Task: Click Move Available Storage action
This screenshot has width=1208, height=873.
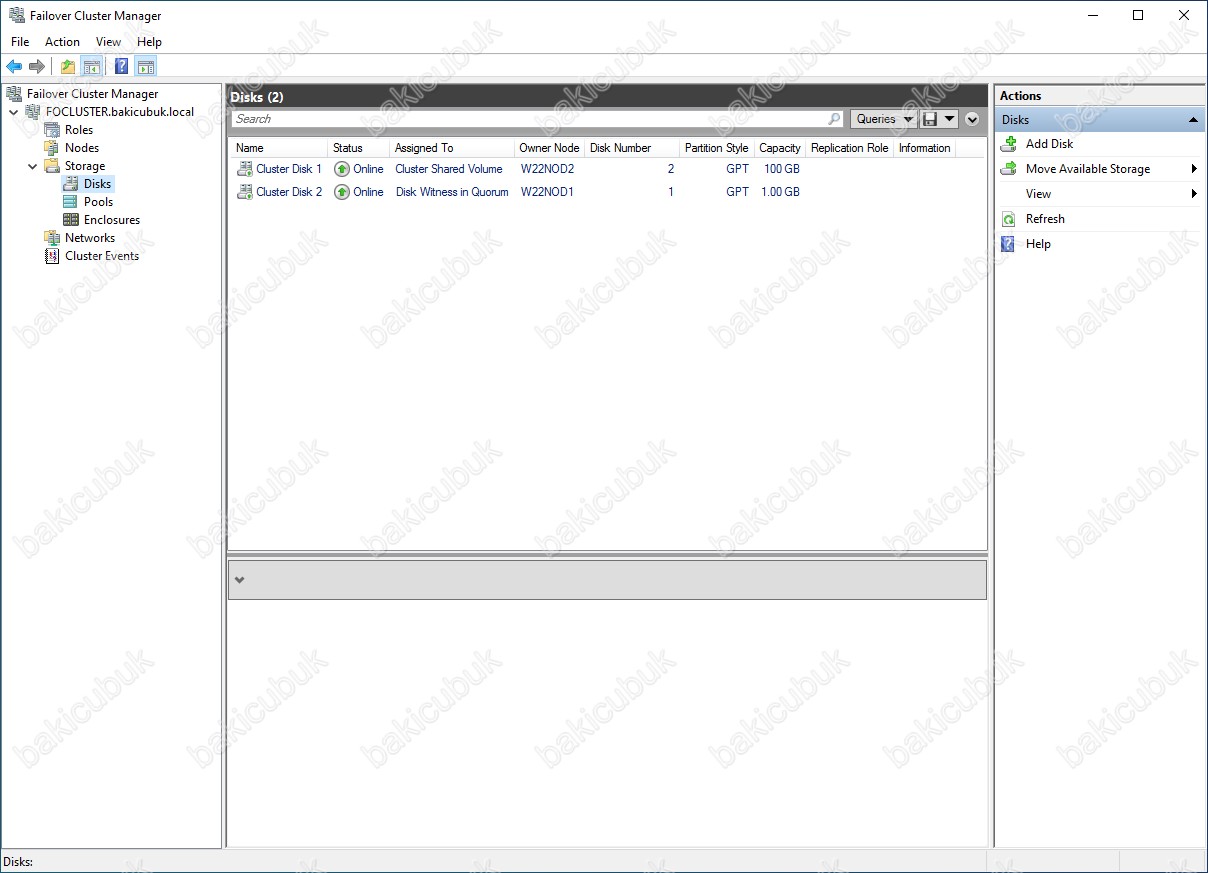Action: (x=1088, y=169)
